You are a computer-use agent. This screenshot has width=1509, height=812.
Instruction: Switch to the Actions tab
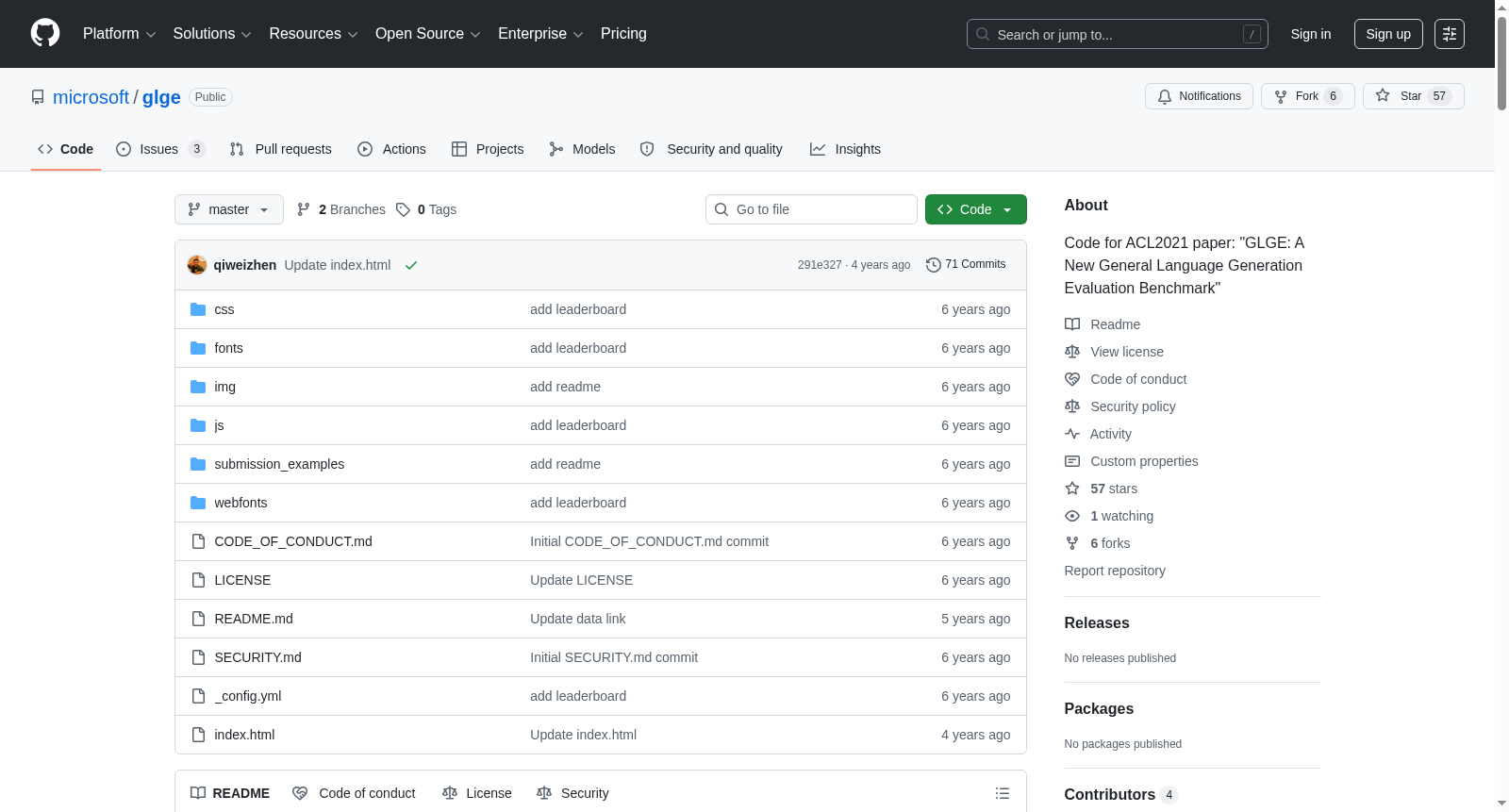[392, 149]
